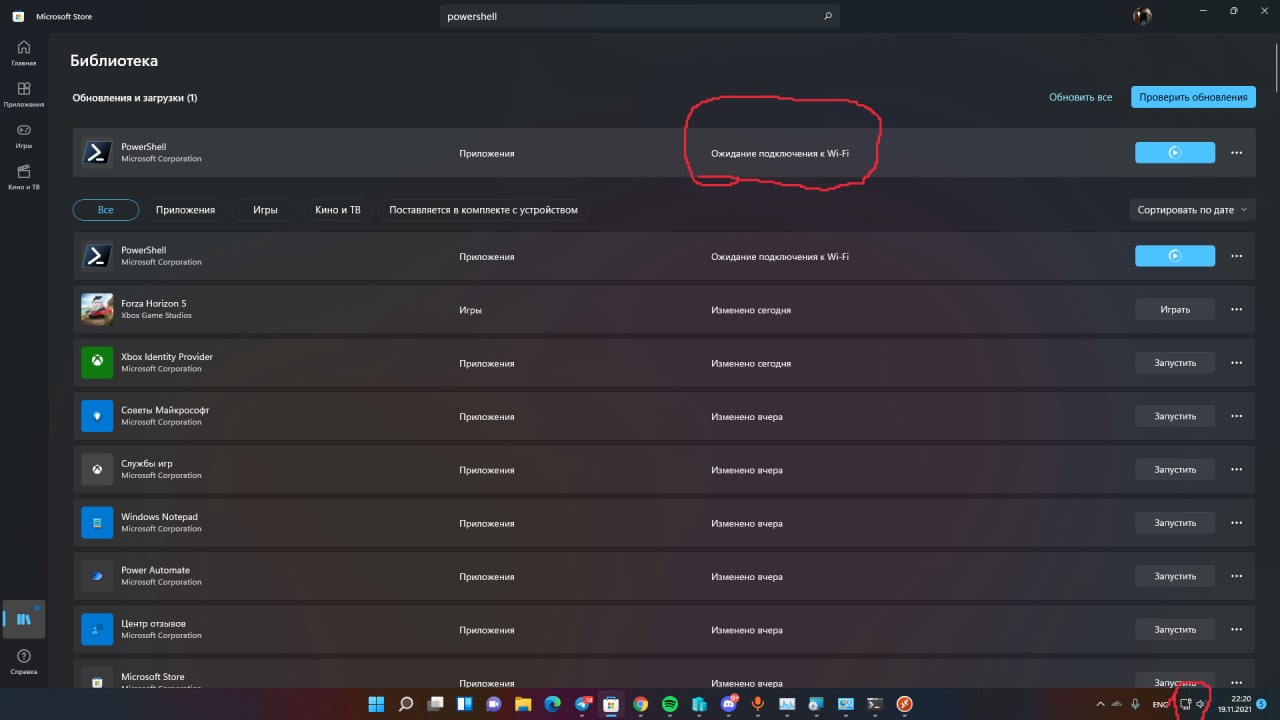Open more options for Power Automate
The width and height of the screenshot is (1280, 720).
click(x=1237, y=576)
